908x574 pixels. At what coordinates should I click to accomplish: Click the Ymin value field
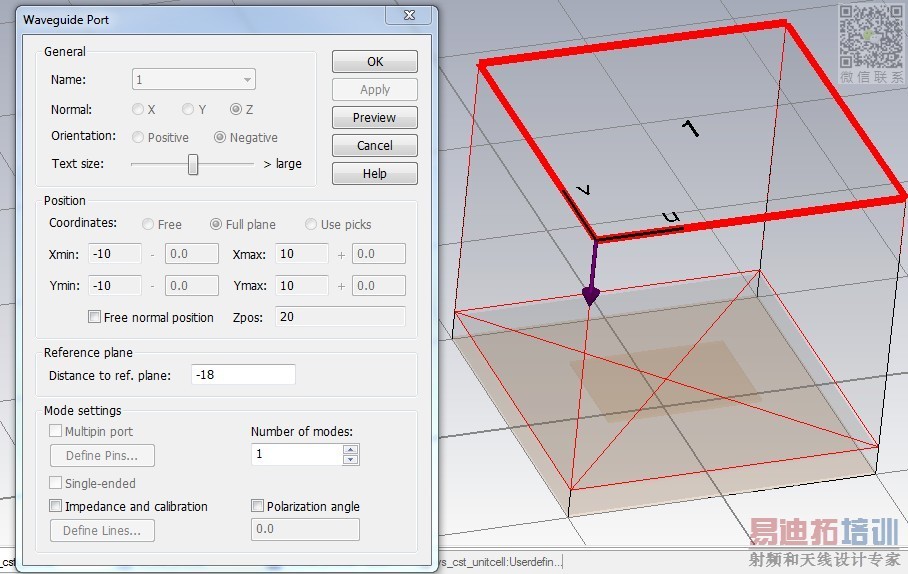[115, 286]
